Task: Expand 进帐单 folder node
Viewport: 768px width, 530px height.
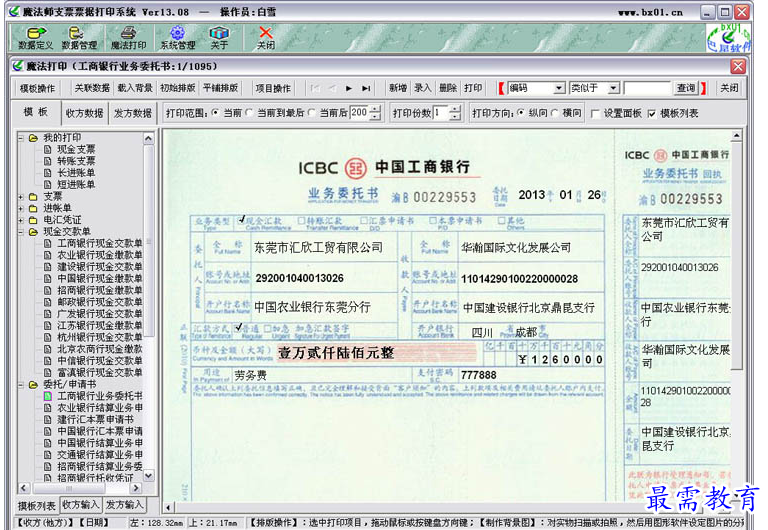Action: tap(21, 208)
